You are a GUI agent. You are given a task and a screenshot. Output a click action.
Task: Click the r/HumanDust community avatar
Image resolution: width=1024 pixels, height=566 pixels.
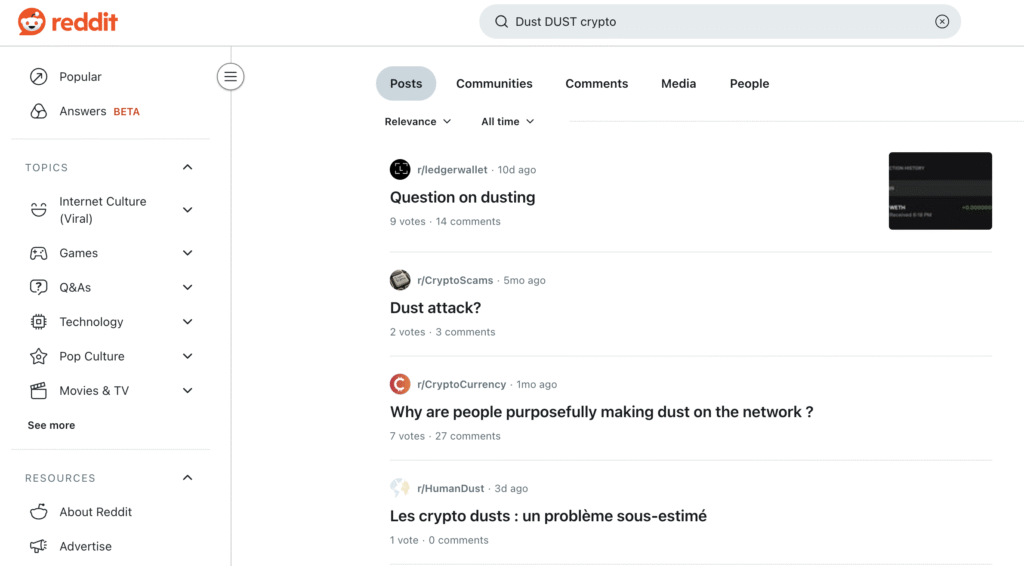400,488
